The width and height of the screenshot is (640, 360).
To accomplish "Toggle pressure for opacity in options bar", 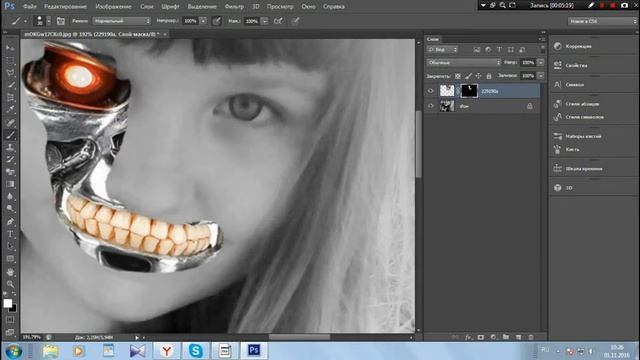I will [x=217, y=21].
